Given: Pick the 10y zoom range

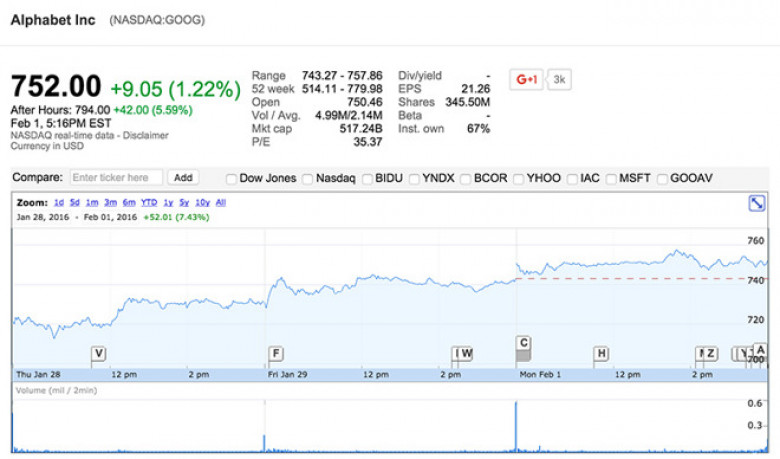Looking at the screenshot, I should coord(202,202).
